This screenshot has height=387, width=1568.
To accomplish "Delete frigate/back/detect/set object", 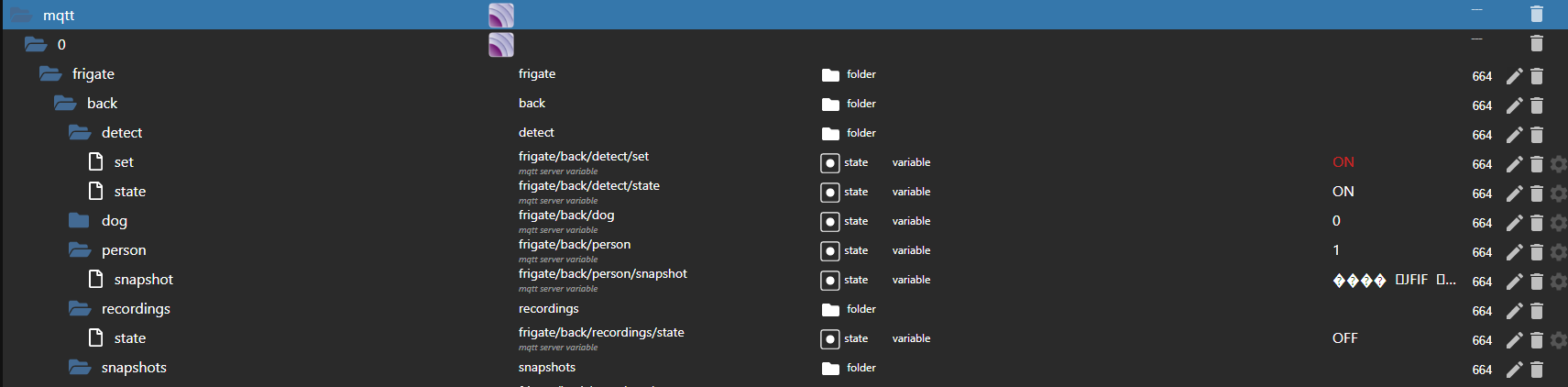I will (x=1537, y=164).
